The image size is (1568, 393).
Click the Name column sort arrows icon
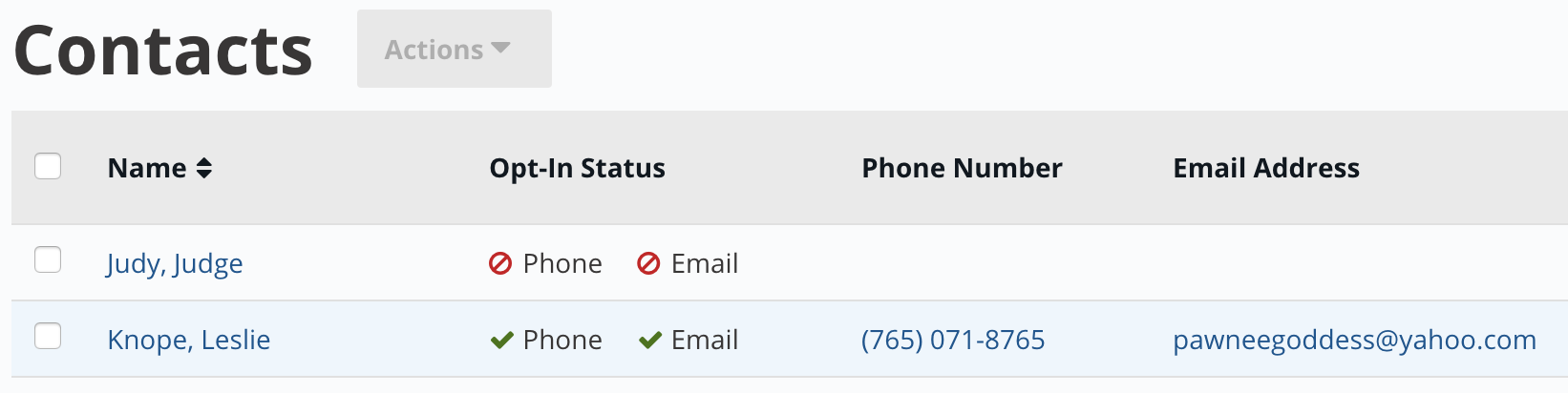point(203,169)
